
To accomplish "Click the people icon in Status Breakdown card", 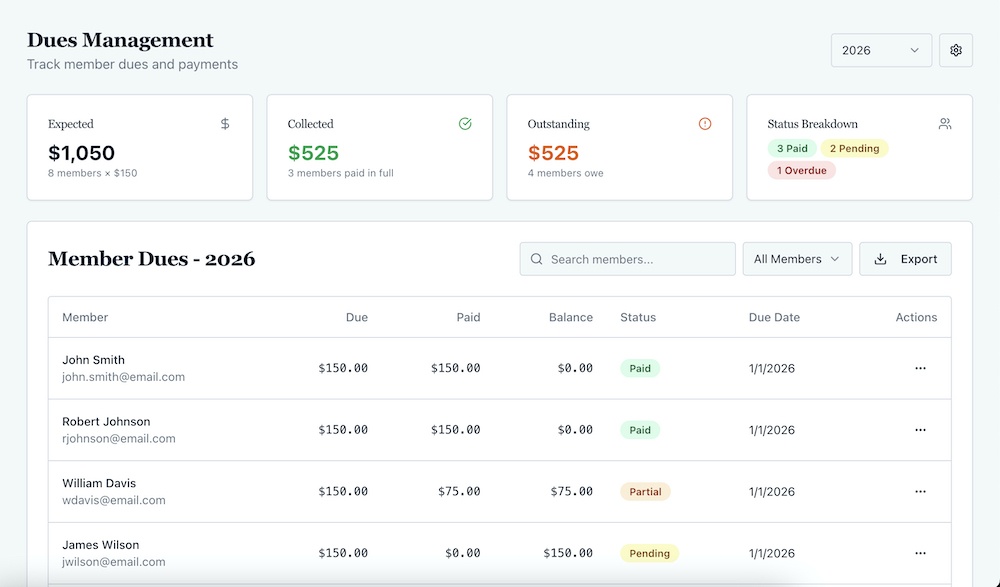I will point(945,124).
